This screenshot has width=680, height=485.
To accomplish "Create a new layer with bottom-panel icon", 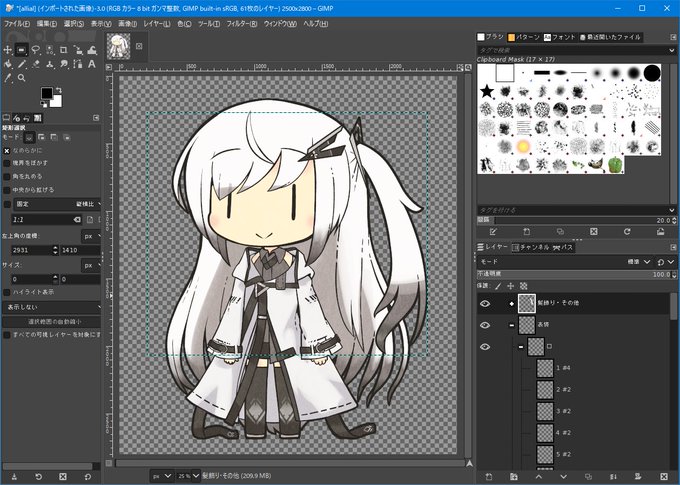I will coord(489,476).
